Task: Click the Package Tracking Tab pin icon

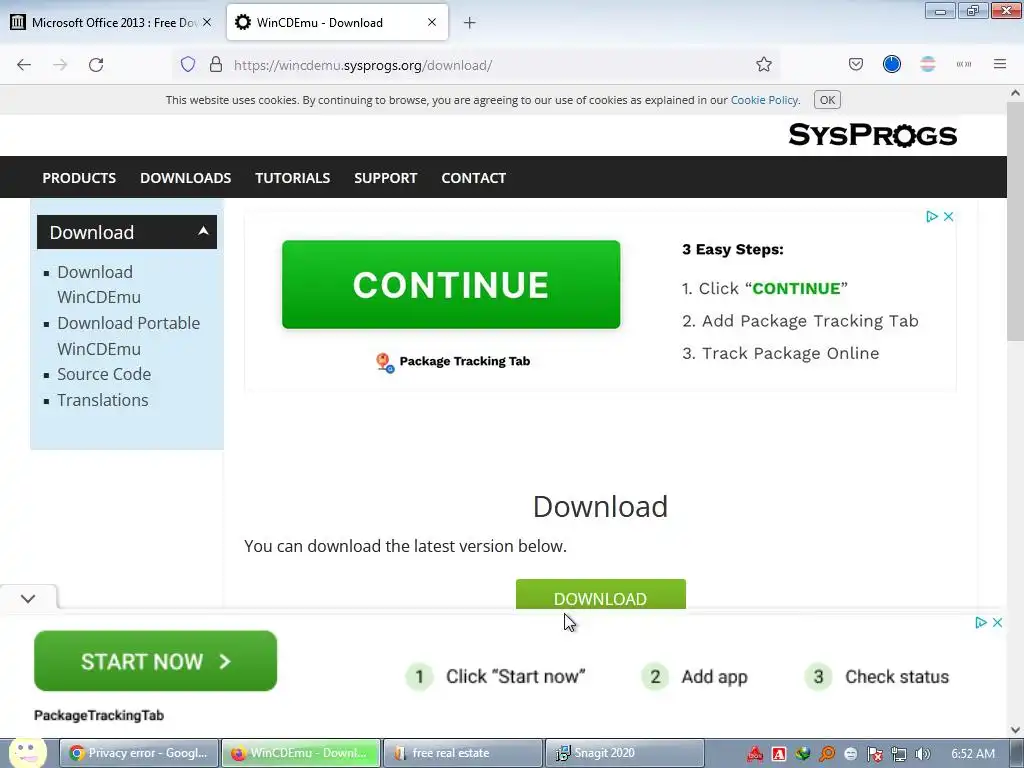Action: (x=385, y=362)
